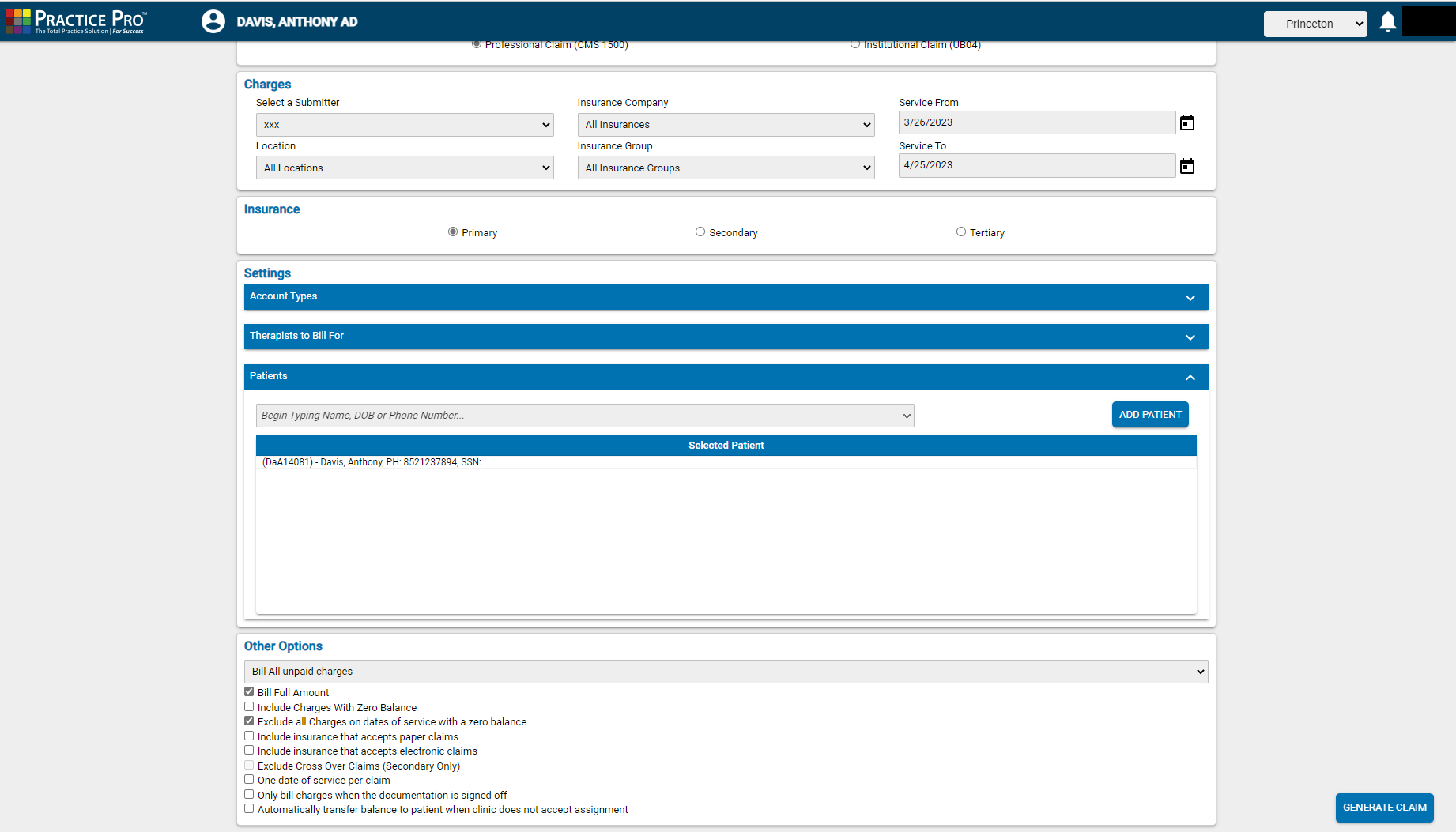Screen dimensions: 1456x832
Task: Open the Princeton location selector
Action: coord(1315,24)
